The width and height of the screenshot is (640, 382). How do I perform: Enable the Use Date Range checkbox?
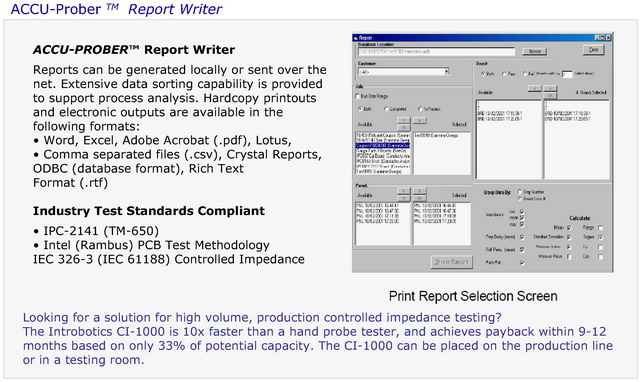pyautogui.click(x=358, y=96)
